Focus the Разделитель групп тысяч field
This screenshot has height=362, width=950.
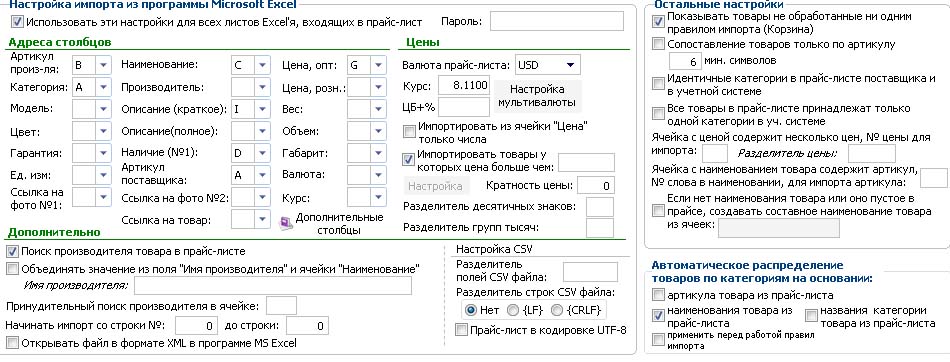click(600, 228)
